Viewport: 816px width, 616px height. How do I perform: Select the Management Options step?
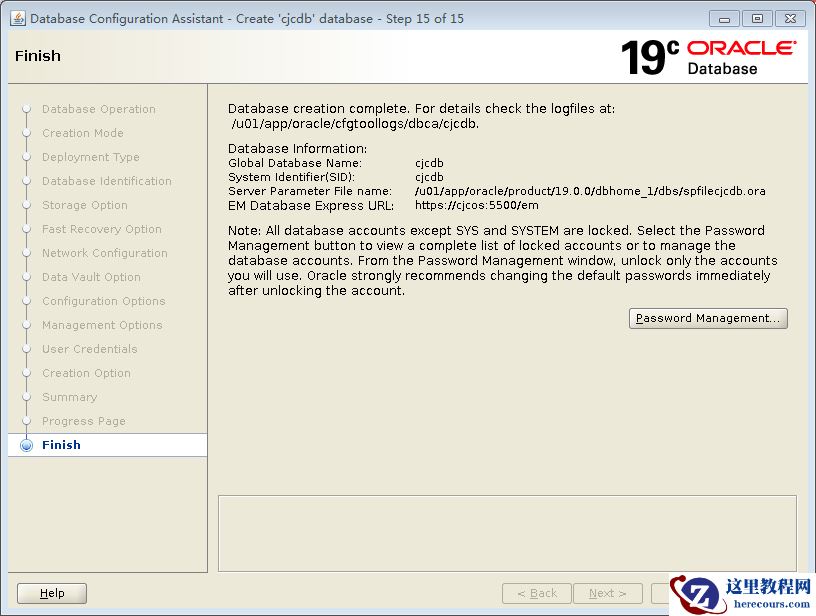pos(102,325)
